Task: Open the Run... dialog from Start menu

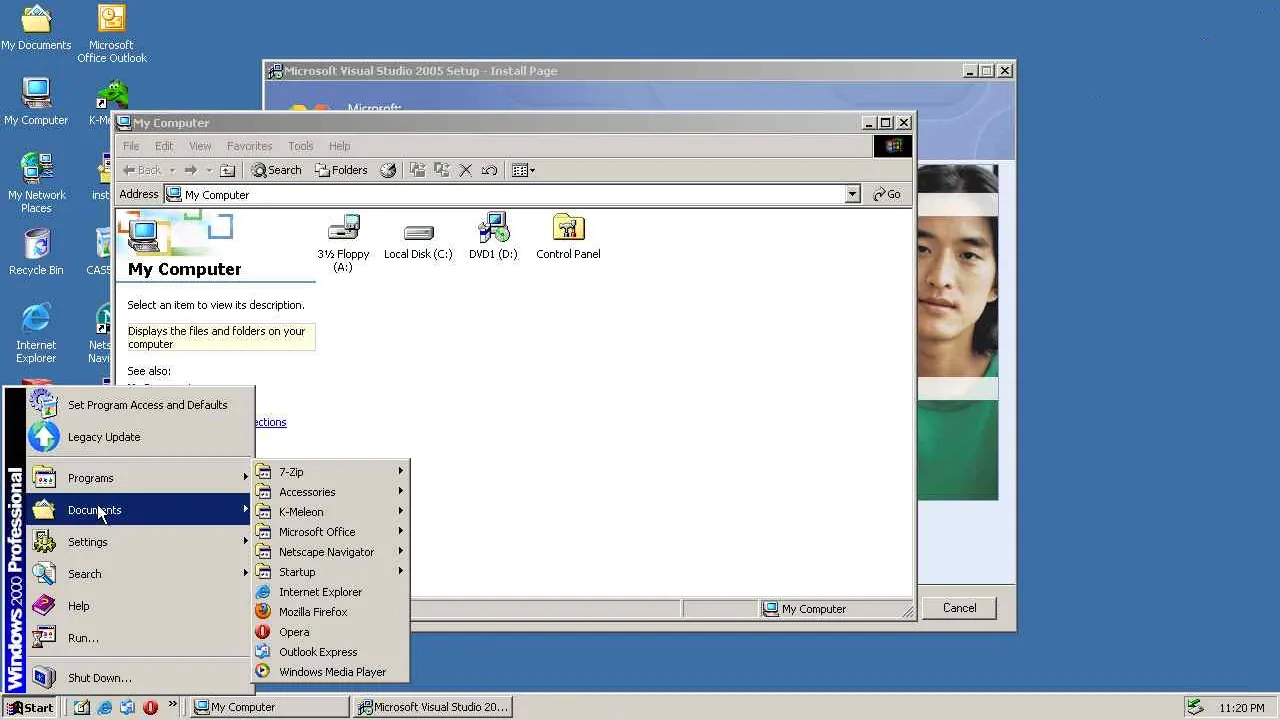Action: point(140,638)
